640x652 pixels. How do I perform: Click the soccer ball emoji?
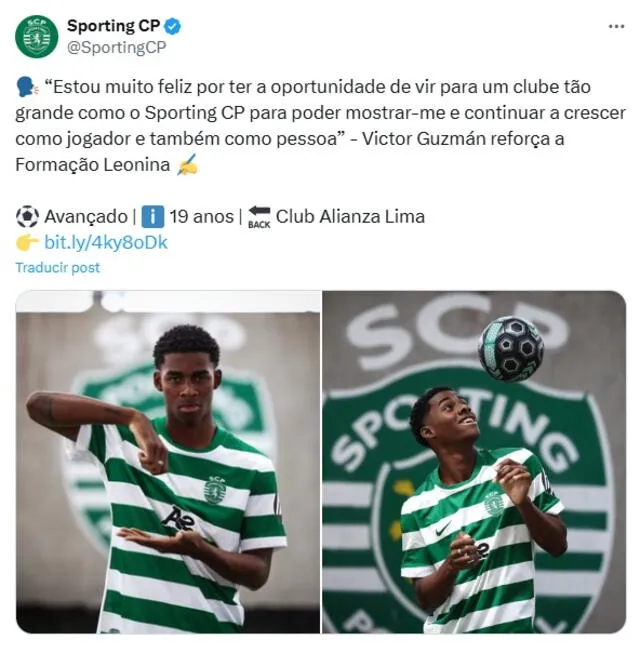pos(27,217)
